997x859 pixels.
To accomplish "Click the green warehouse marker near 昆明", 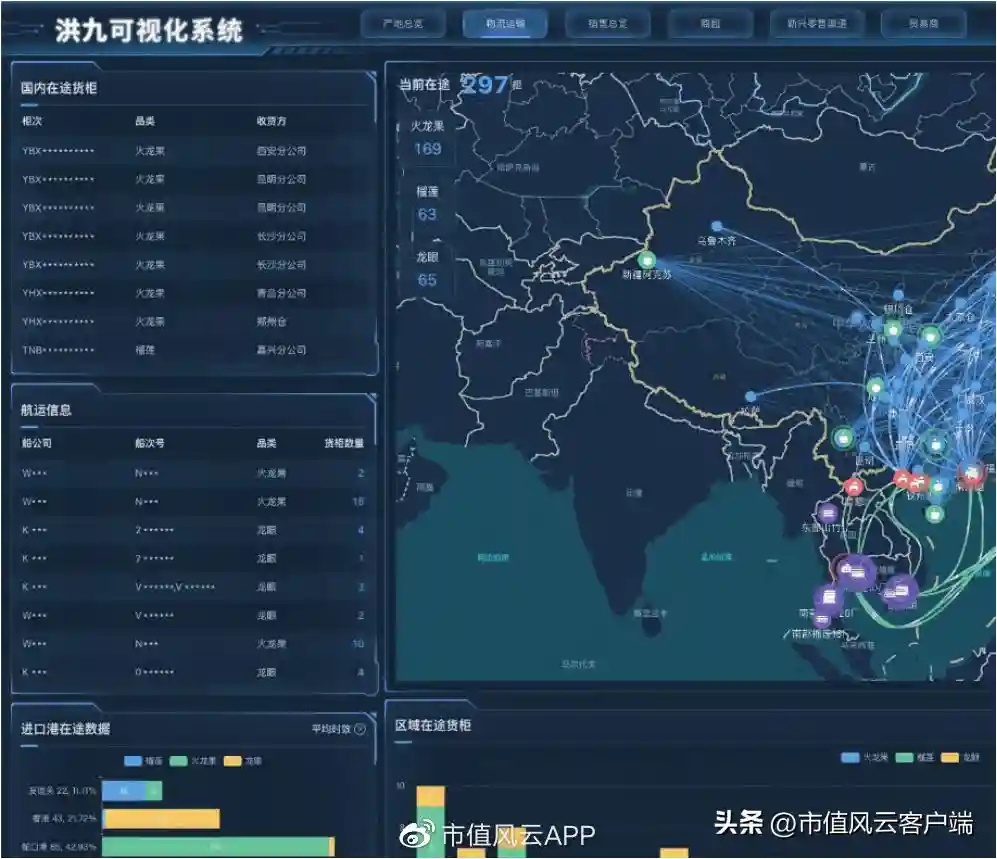I will [844, 437].
